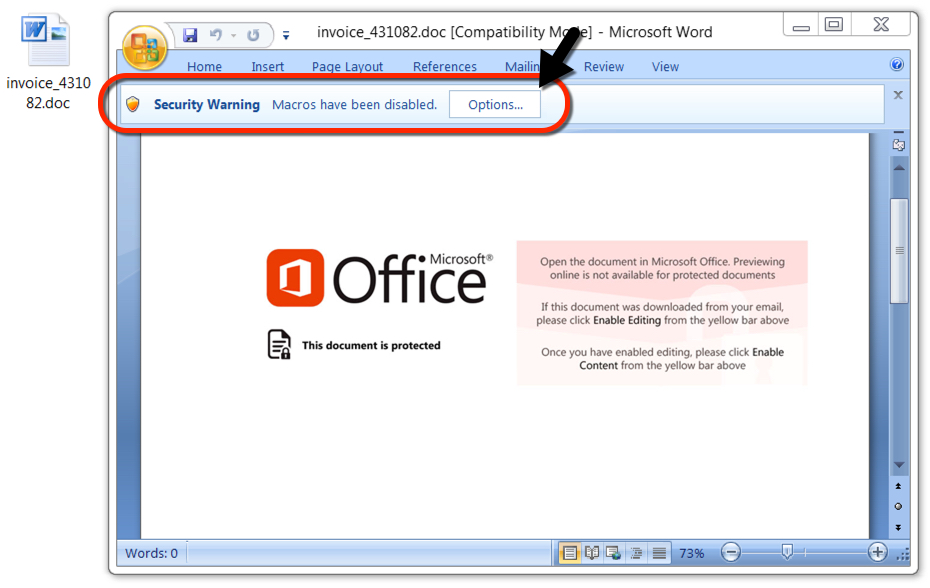Toggle the View Ruler icon above the scrollbar

[899, 144]
